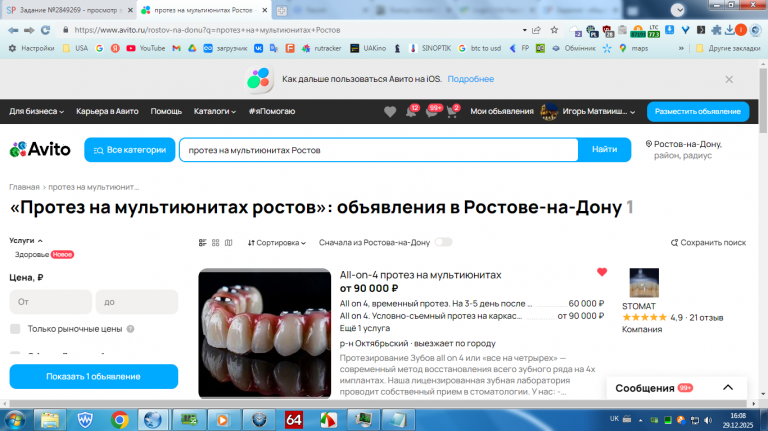Expand 'Каталоги' dropdown menu

pos(215,112)
